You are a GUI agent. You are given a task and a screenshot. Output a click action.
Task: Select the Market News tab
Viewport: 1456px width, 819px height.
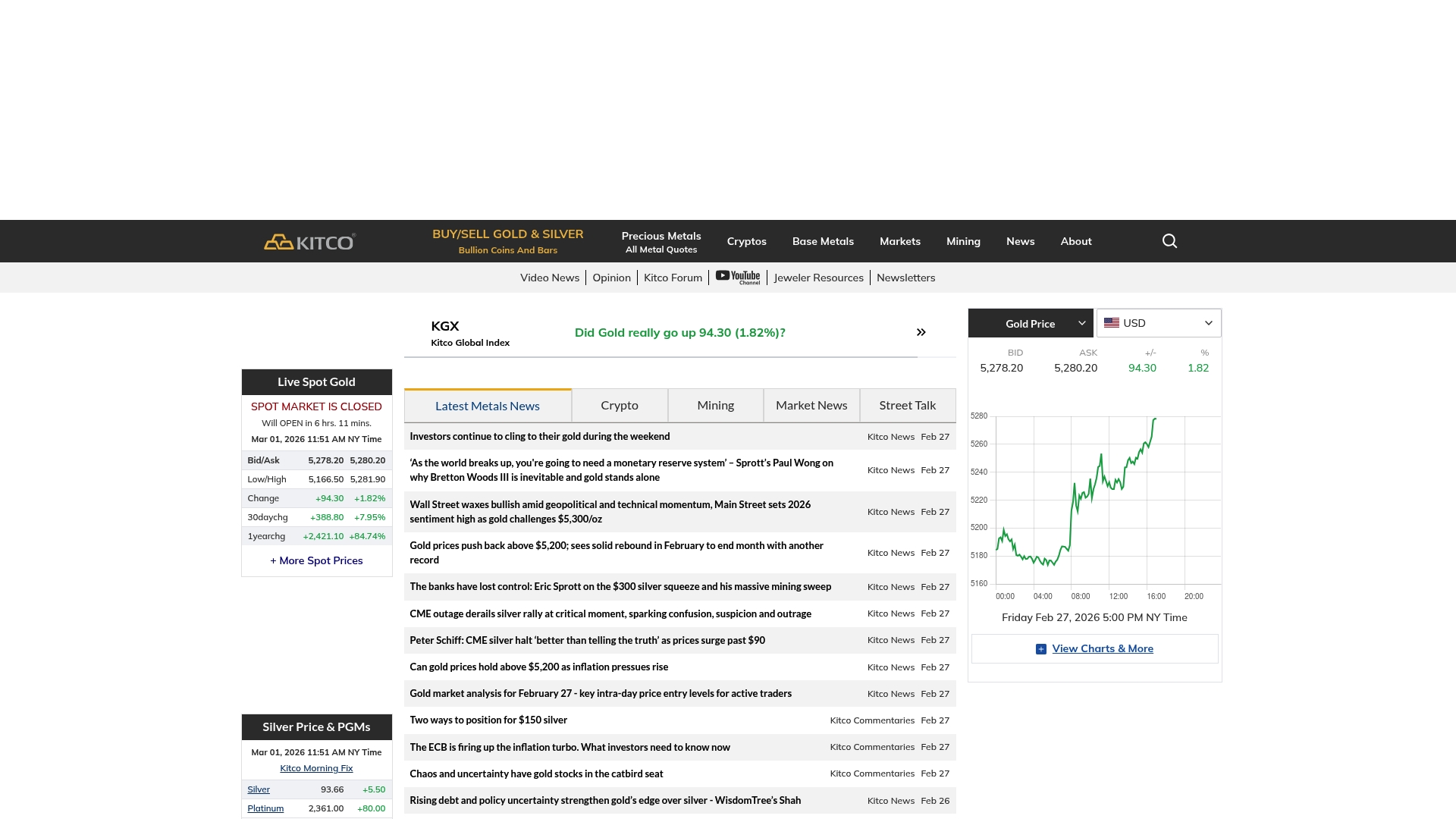(811, 405)
